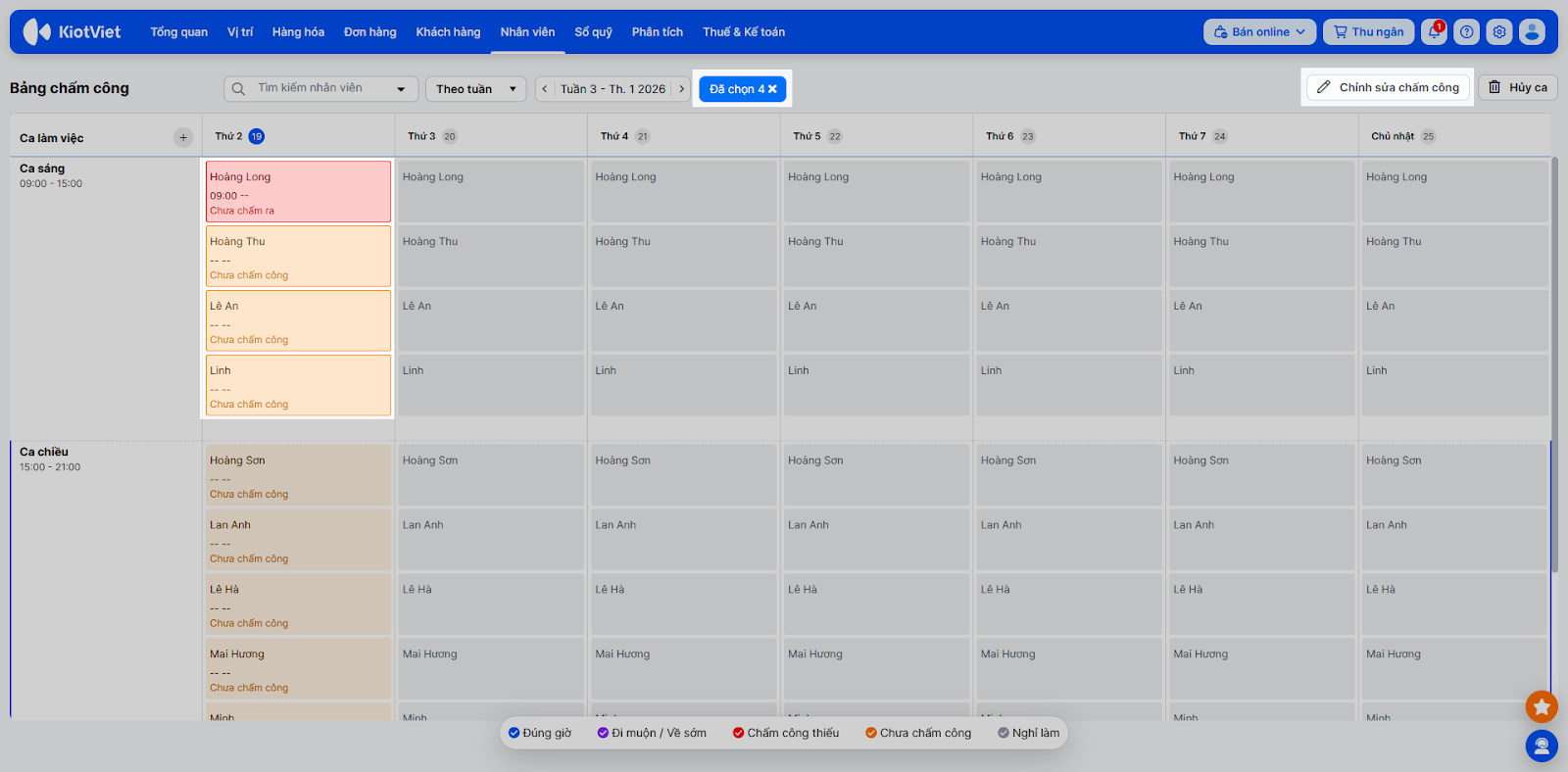Toggle the Nghỉ làm status filter
1568x772 pixels.
(1029, 733)
